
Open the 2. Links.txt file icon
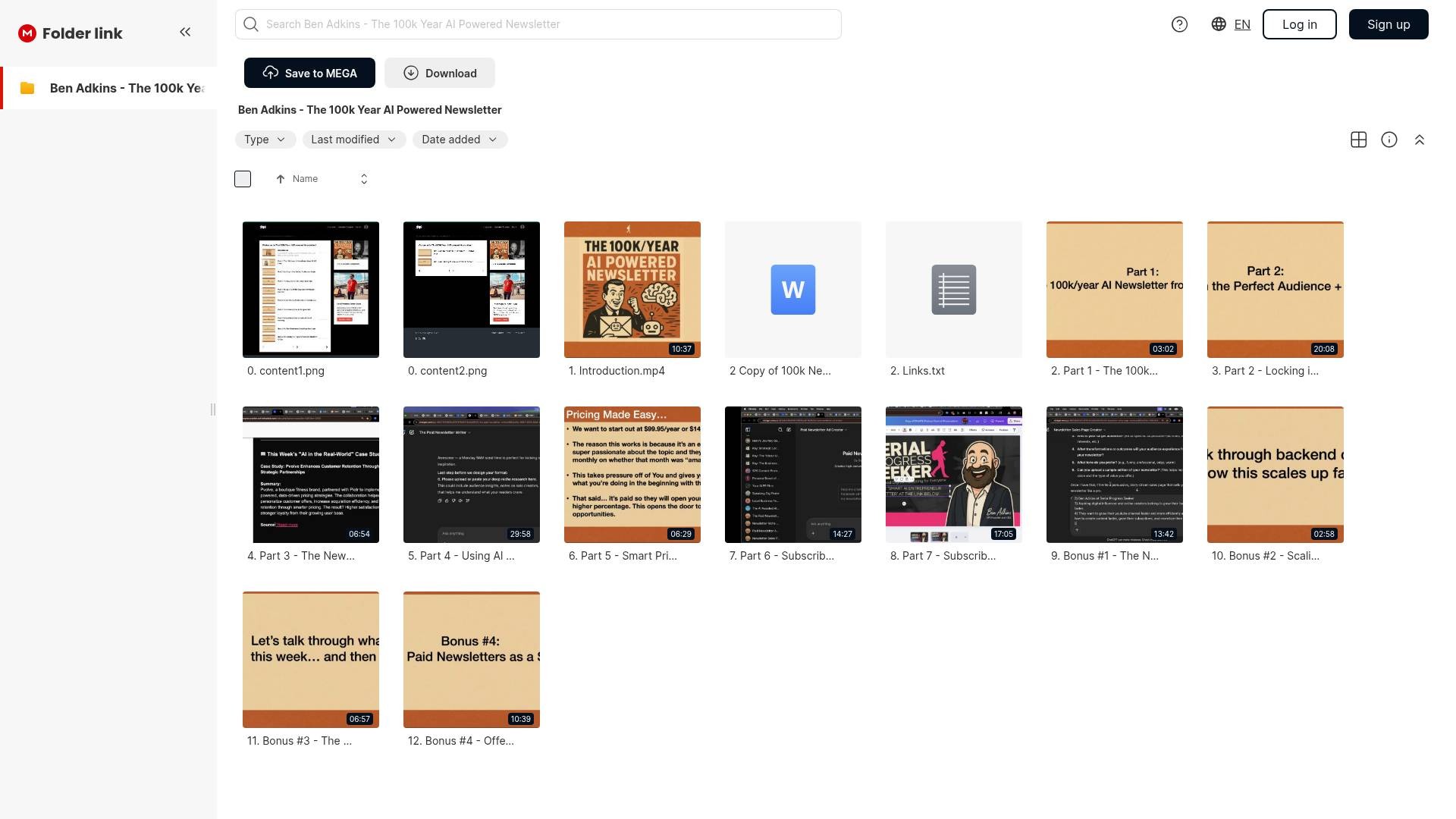pyautogui.click(x=953, y=290)
